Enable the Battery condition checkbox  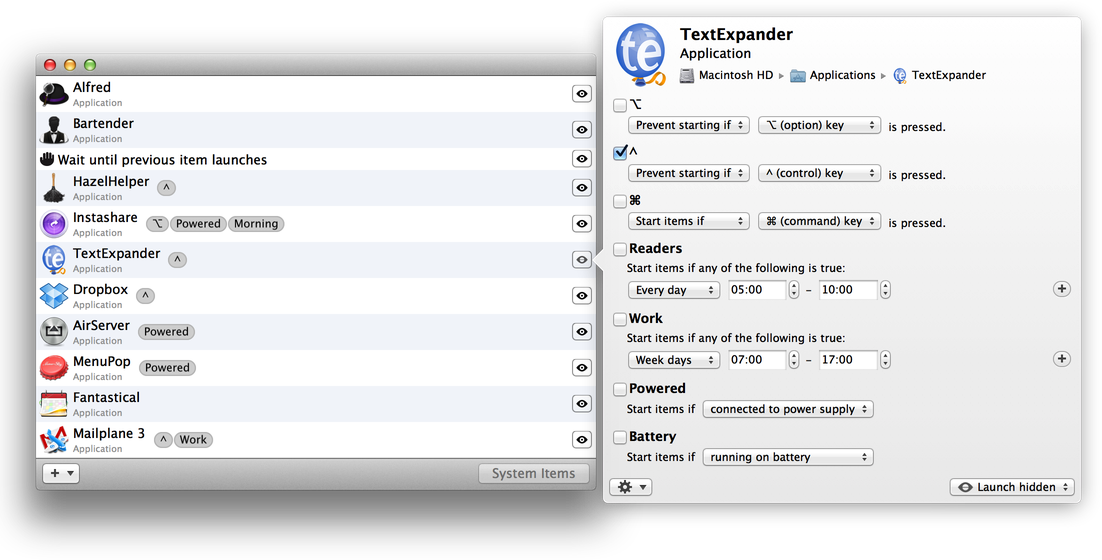click(620, 437)
